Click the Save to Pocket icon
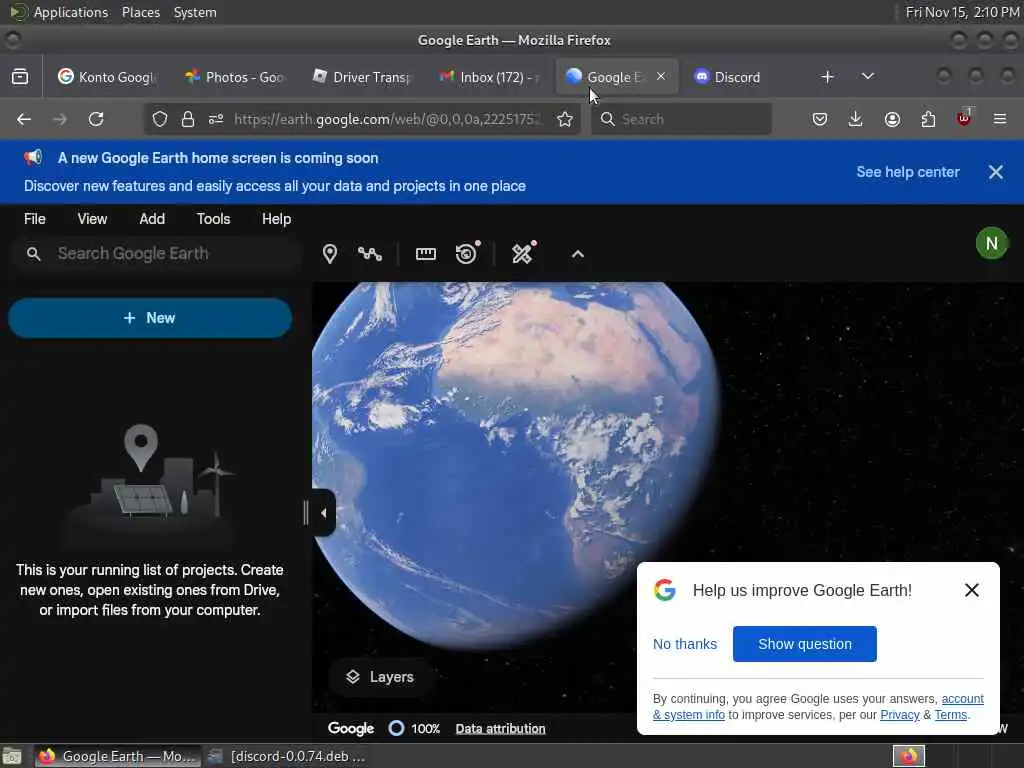This screenshot has width=1024, height=768. tap(820, 119)
